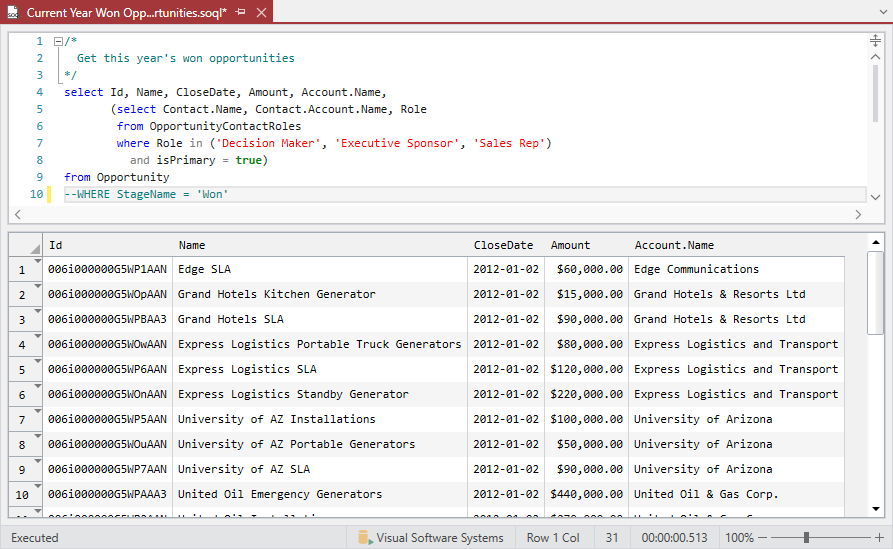Image resolution: width=893 pixels, height=549 pixels.
Task: Sort by the Amount column header
Action: [x=587, y=245]
